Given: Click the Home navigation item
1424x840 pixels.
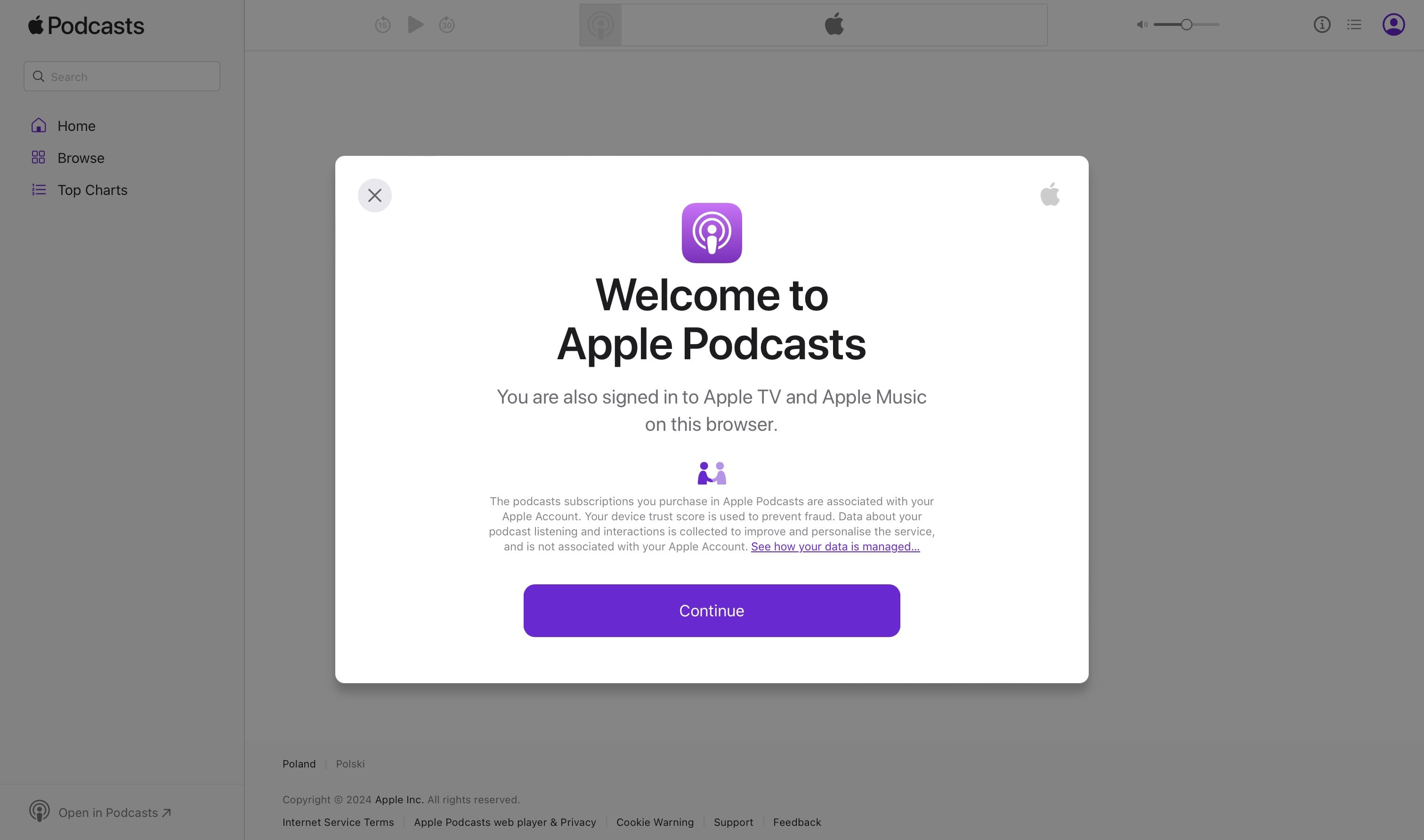Looking at the screenshot, I should click(76, 125).
